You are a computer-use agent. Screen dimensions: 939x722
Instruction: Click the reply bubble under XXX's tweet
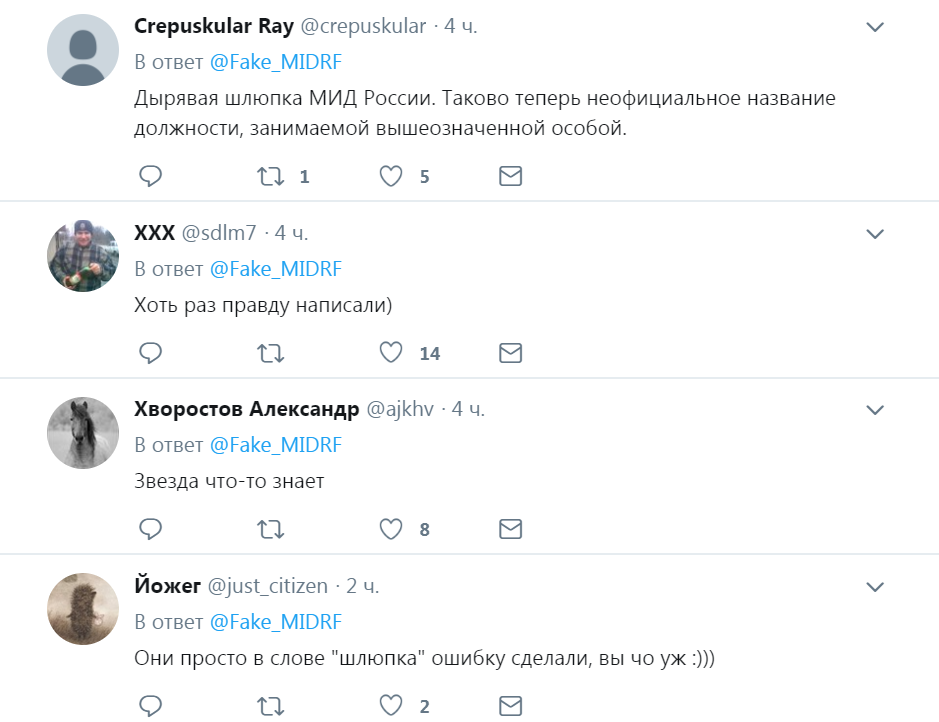tap(151, 352)
